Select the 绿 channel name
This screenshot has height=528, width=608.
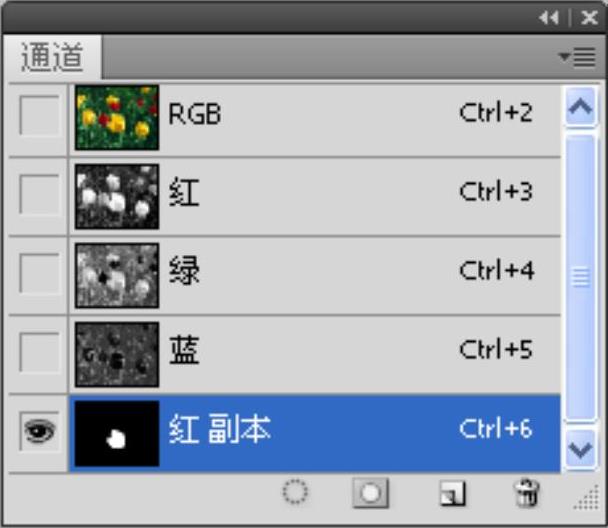(184, 271)
